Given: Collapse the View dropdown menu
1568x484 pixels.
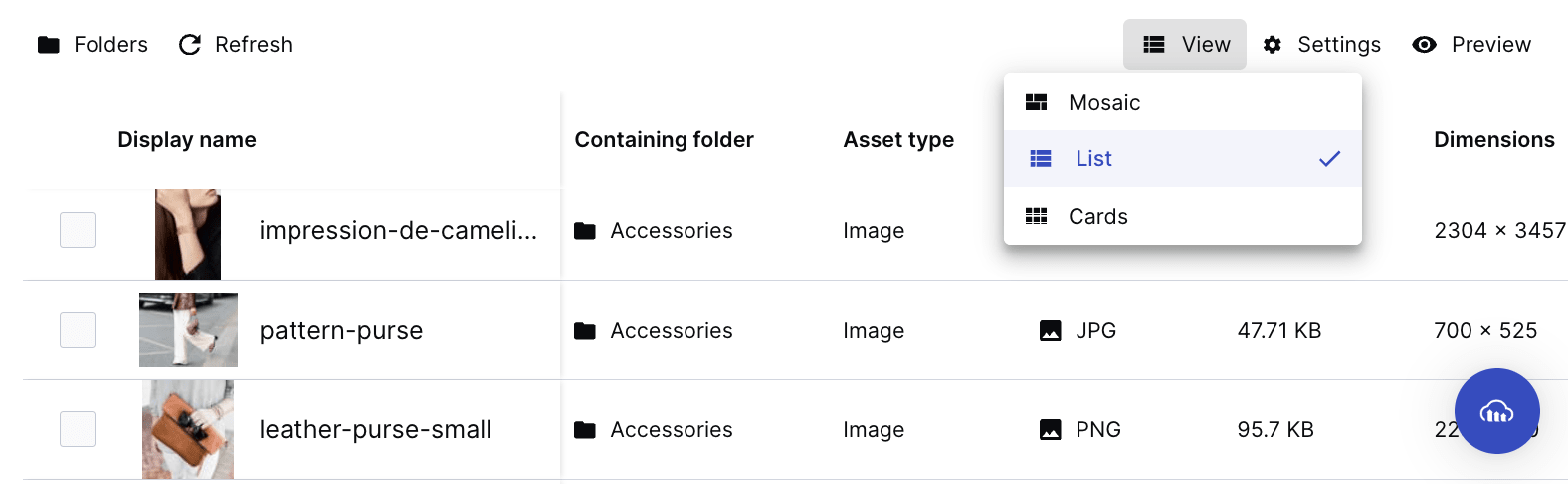Looking at the screenshot, I should click(x=1185, y=45).
